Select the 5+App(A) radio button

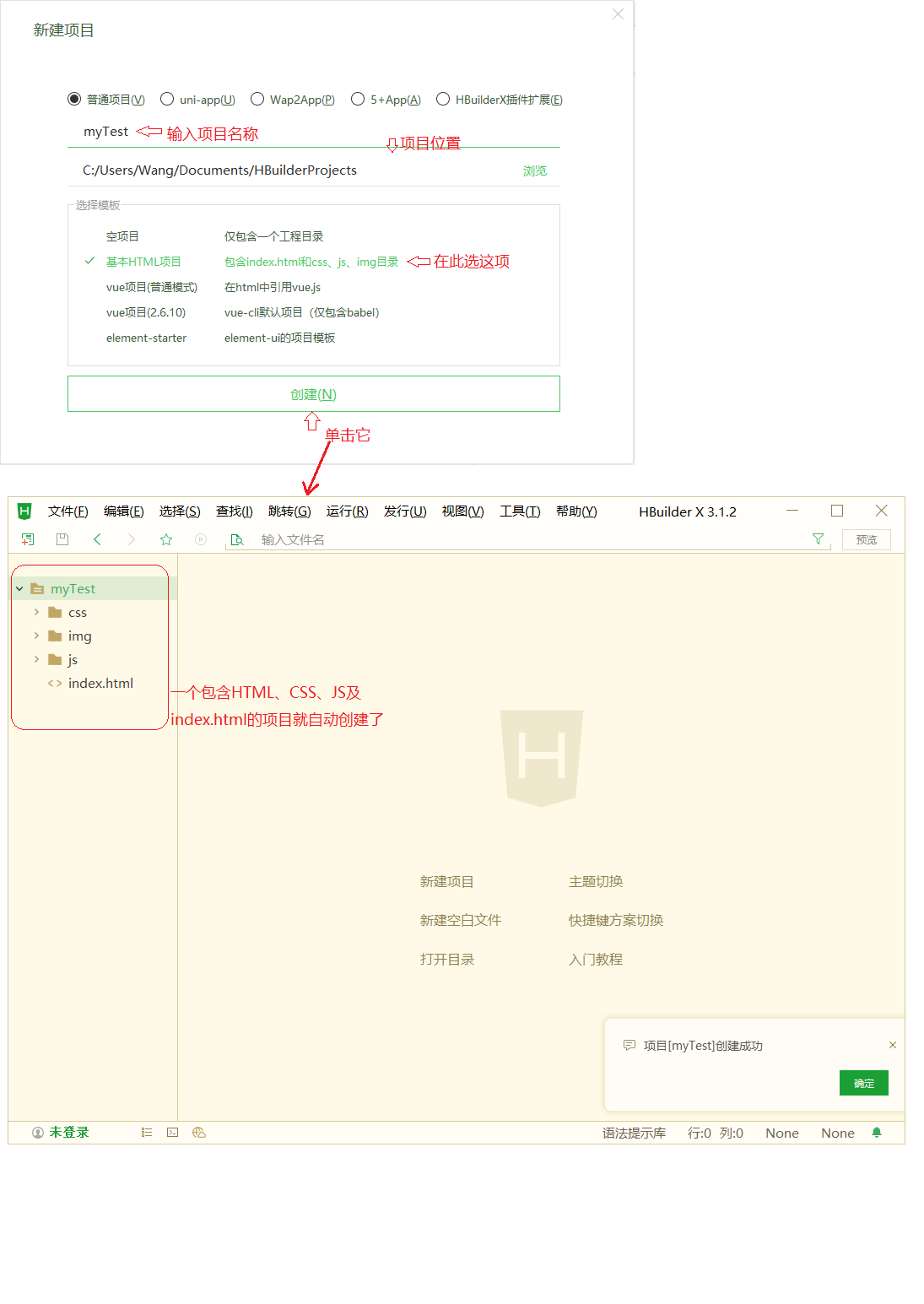coord(358,99)
